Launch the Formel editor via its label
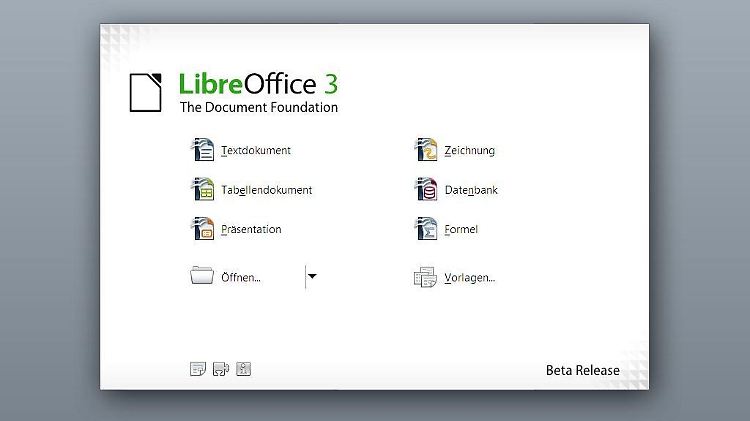This screenshot has height=421, width=750. tap(461, 230)
